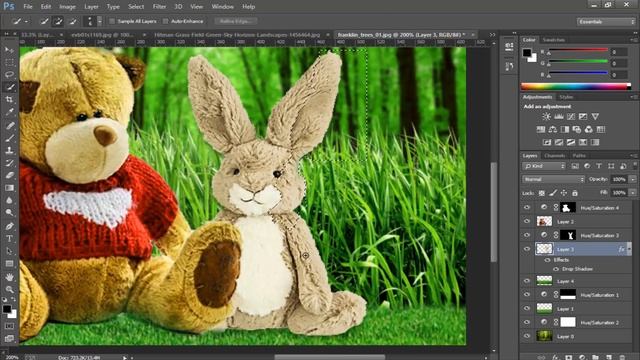Toggle Drop Shadow effect visibility
This screenshot has height=360, width=640.
pyautogui.click(x=556, y=269)
